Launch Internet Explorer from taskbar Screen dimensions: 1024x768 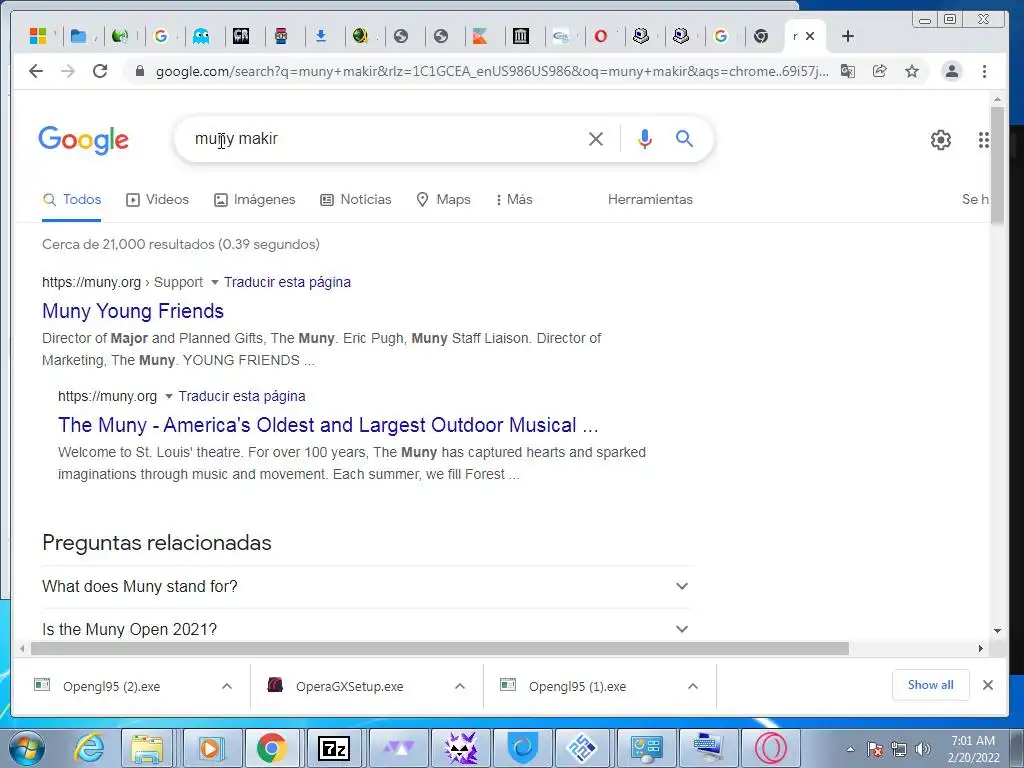[89, 748]
